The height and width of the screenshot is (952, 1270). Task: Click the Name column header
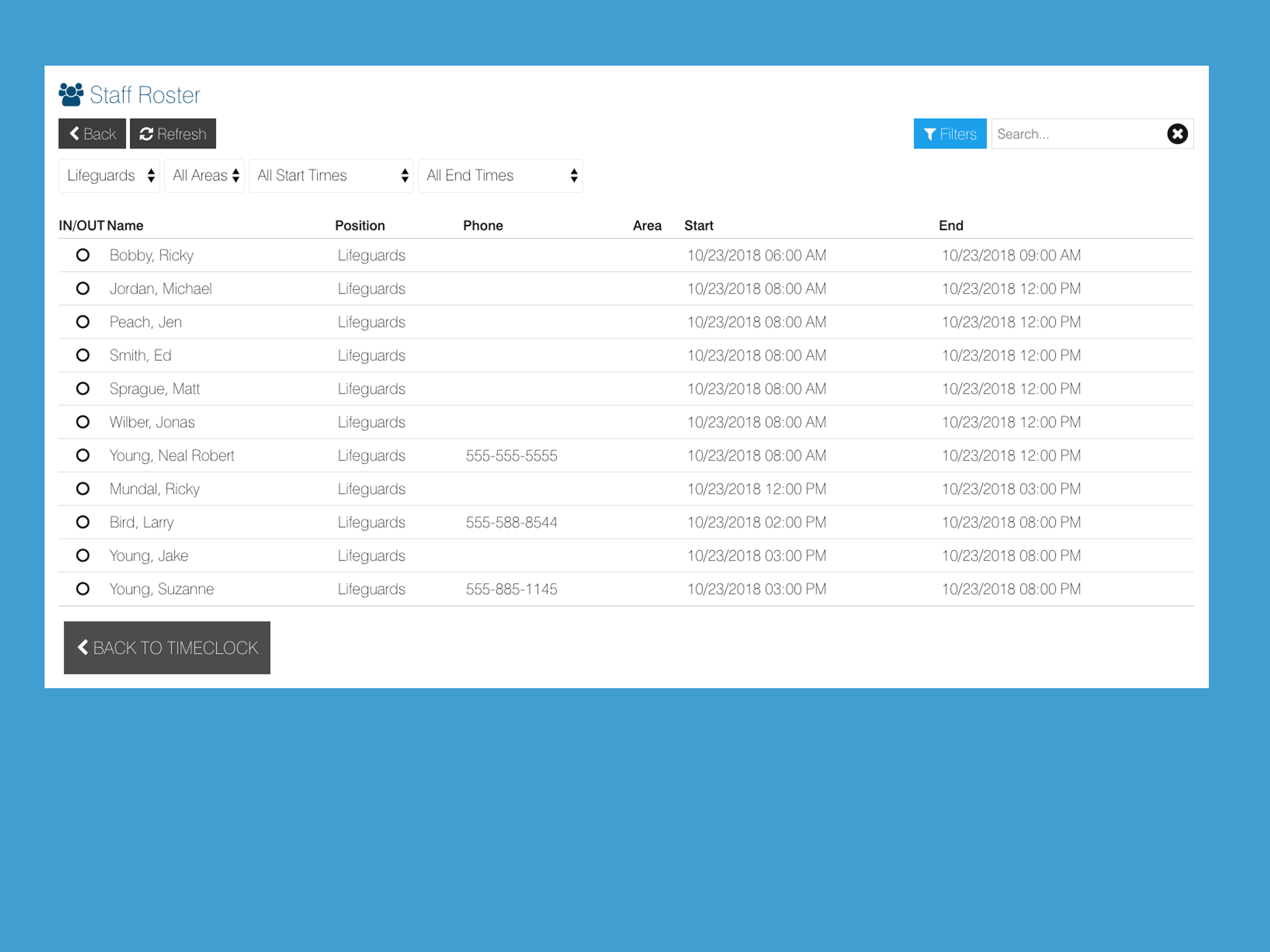pyautogui.click(x=125, y=225)
